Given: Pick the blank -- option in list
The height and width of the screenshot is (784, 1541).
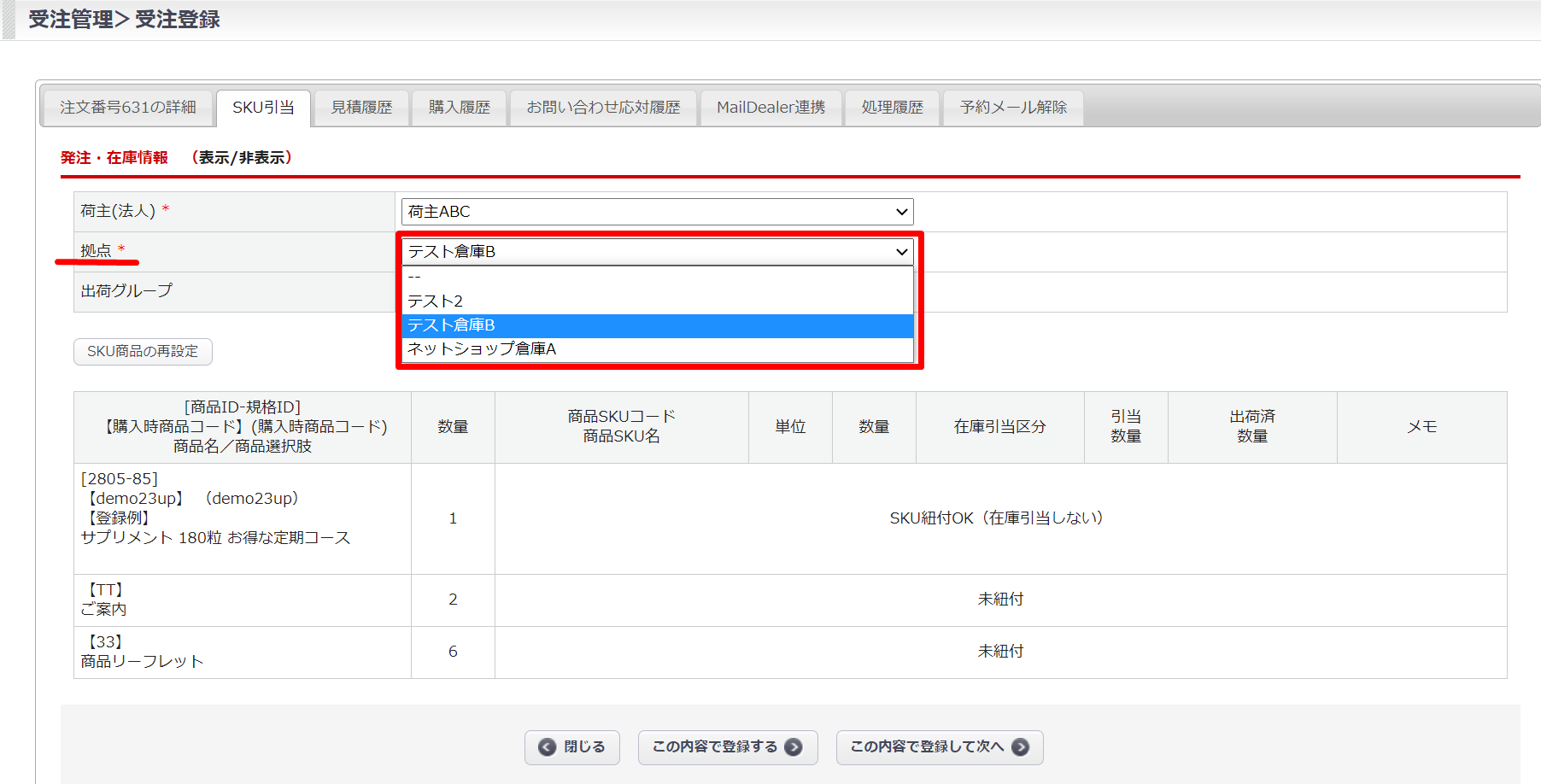Looking at the screenshot, I should (656, 278).
